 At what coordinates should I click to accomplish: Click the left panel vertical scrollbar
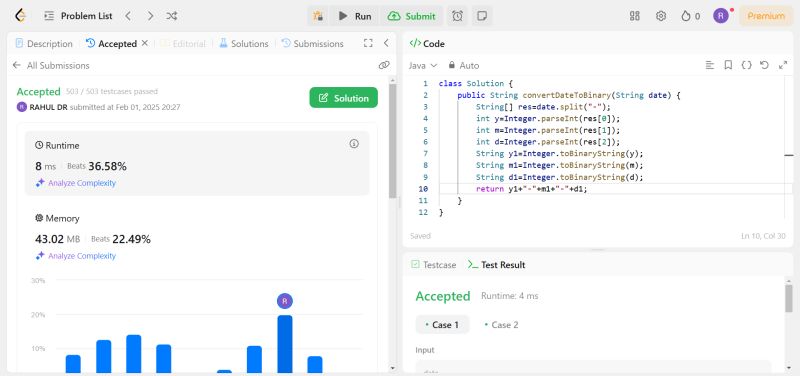tap(392, 141)
